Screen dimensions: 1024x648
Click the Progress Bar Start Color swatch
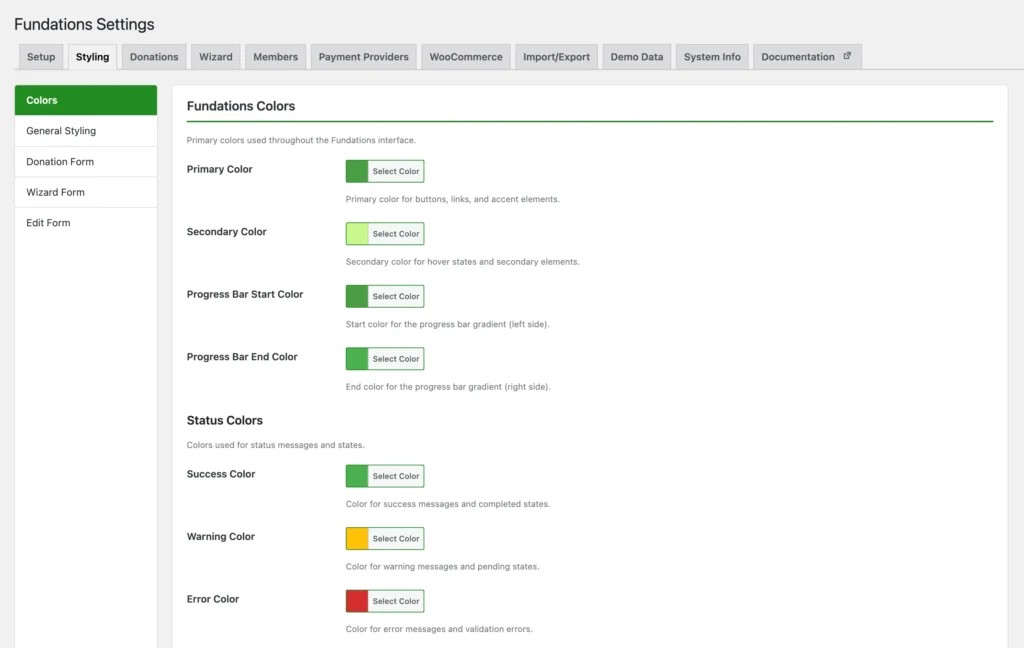click(x=357, y=296)
